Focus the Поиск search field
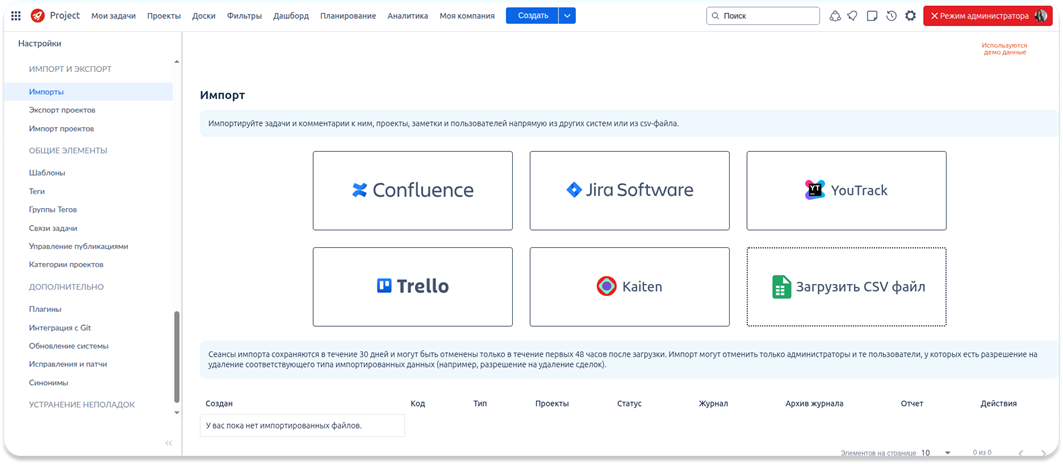Image resolution: width=1063 pixels, height=464 pixels. (763, 16)
